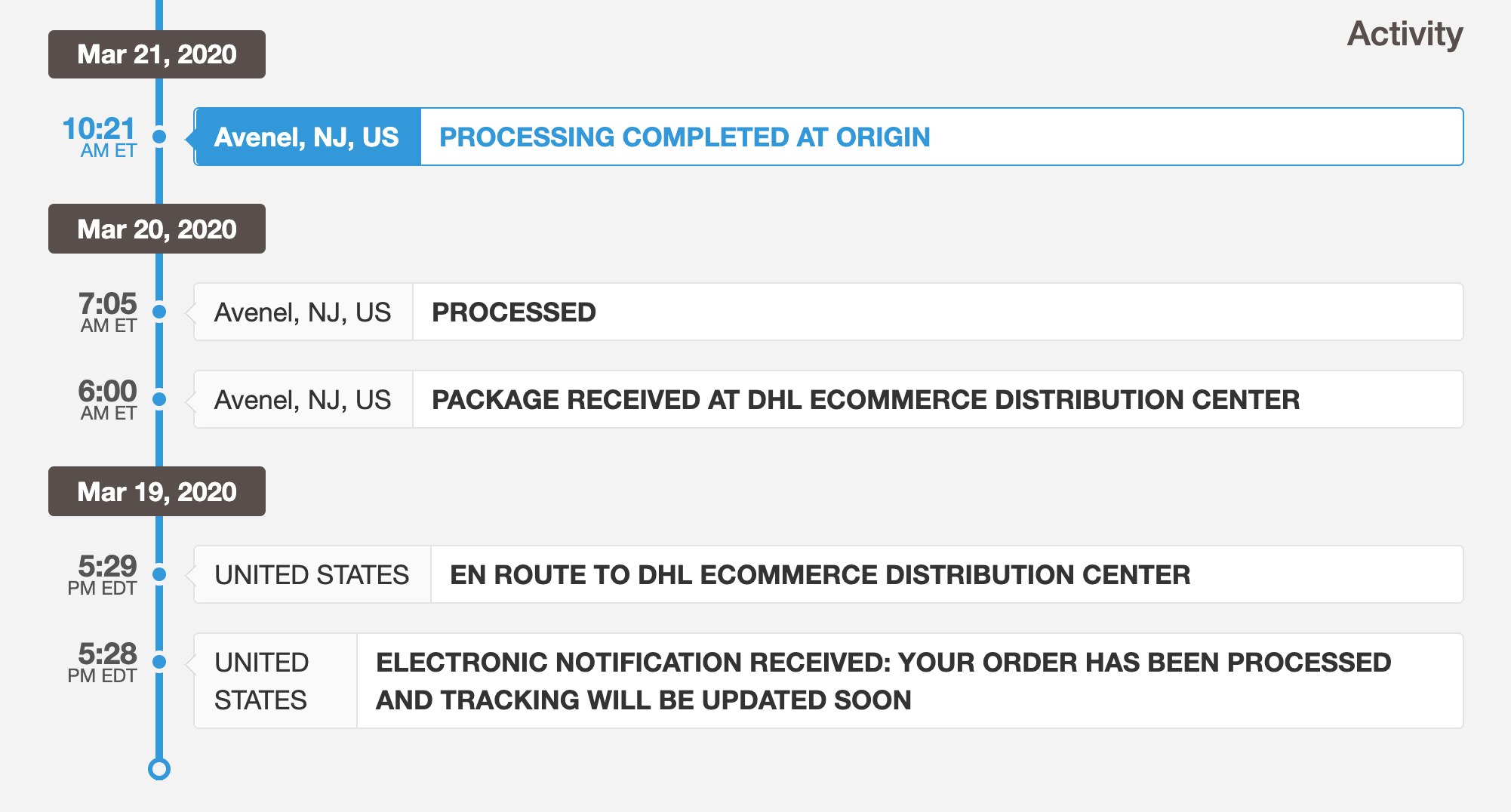Click the Electronic Notification Received entry

coord(883,681)
